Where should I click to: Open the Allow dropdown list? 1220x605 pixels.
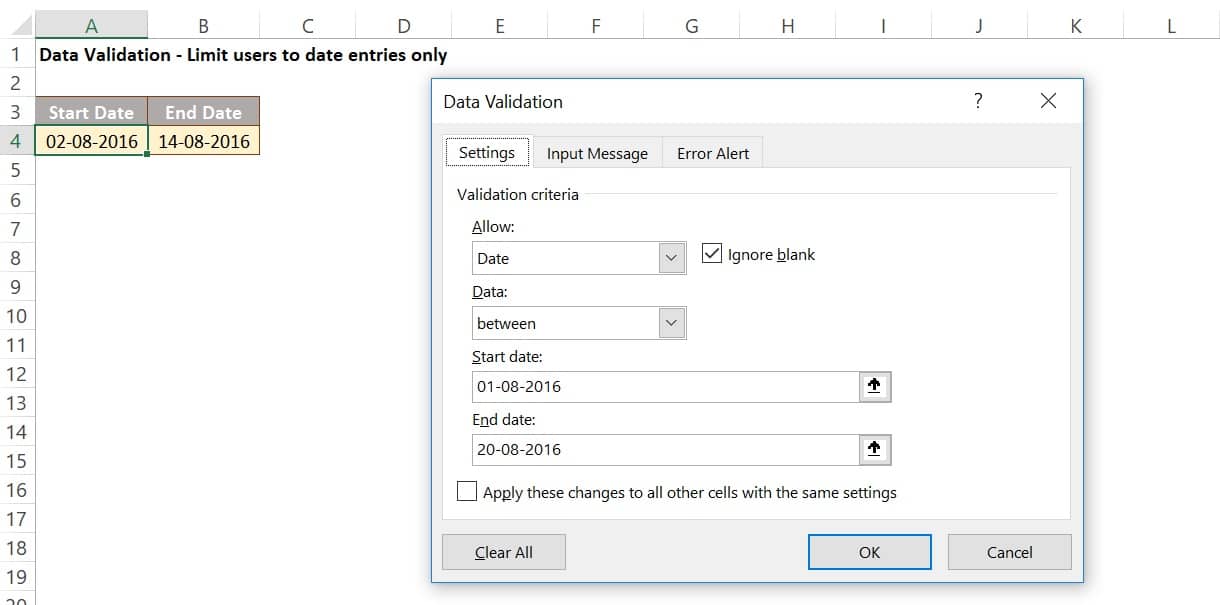(x=672, y=258)
